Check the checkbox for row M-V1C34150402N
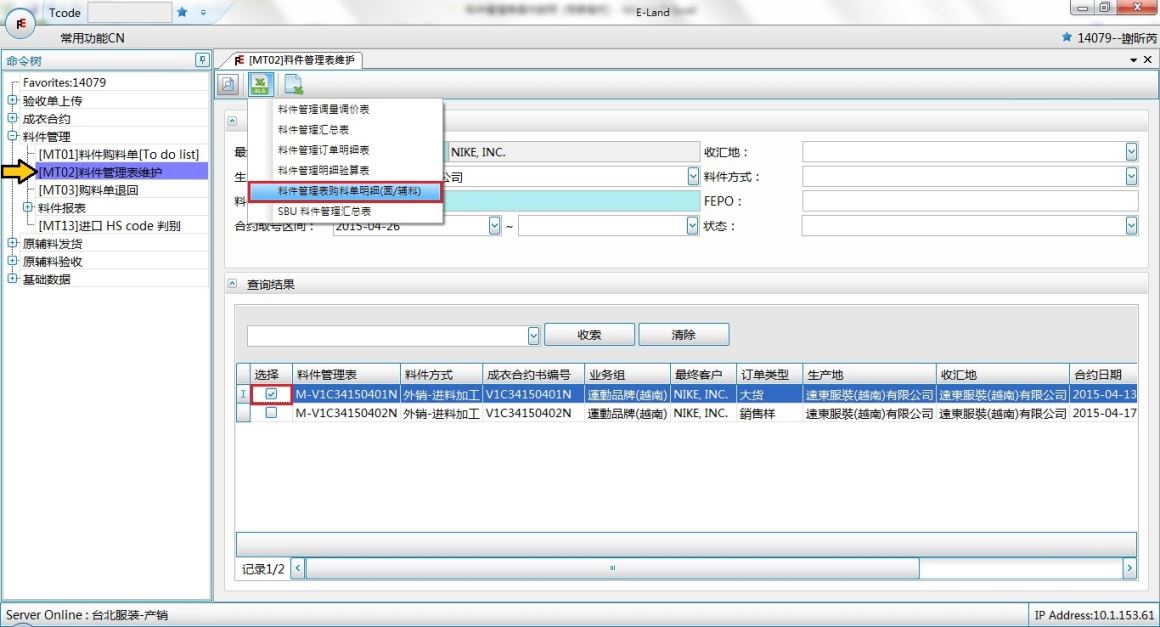This screenshot has height=627, width=1160. pyautogui.click(x=271, y=413)
